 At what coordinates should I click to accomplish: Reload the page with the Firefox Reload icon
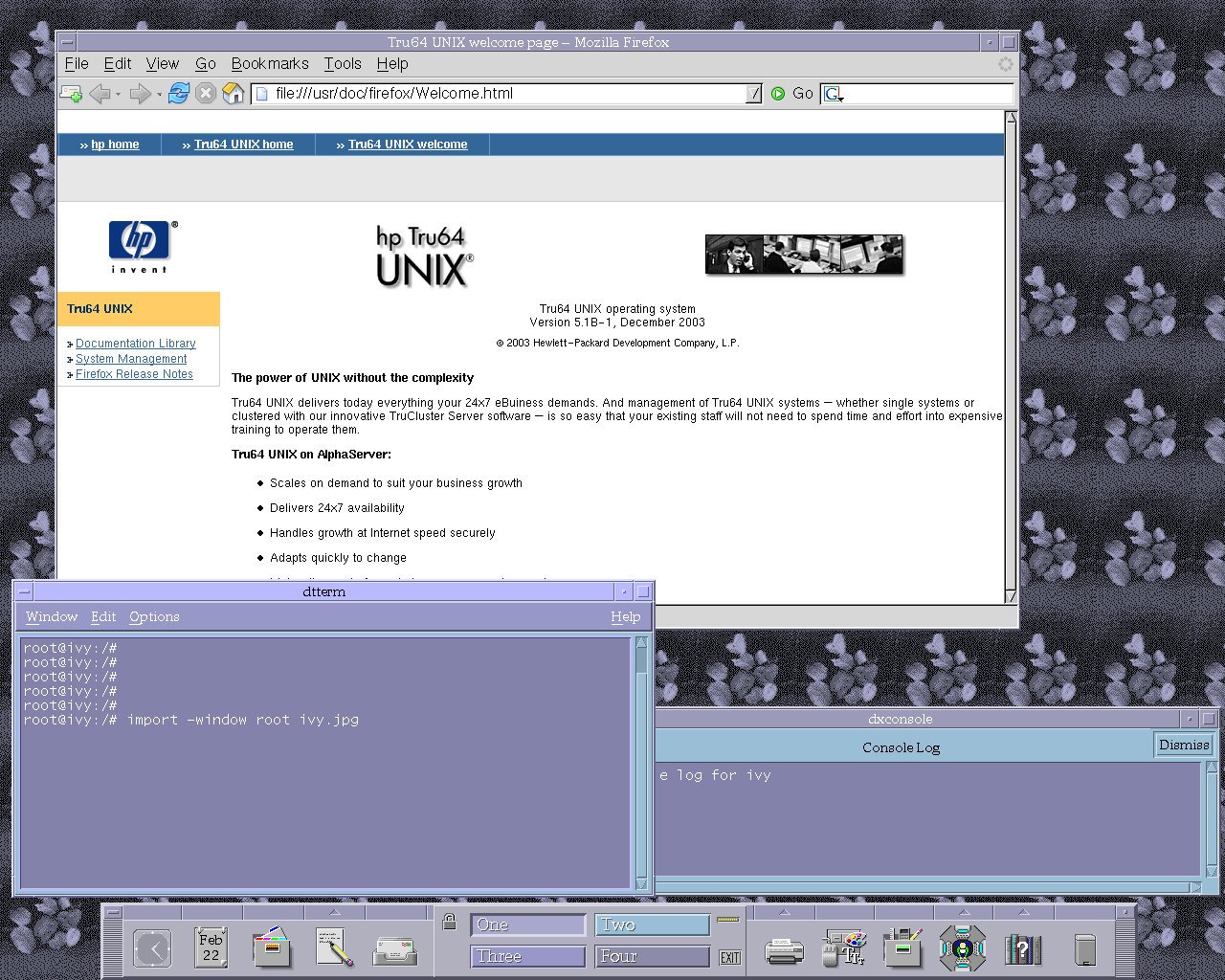178,93
